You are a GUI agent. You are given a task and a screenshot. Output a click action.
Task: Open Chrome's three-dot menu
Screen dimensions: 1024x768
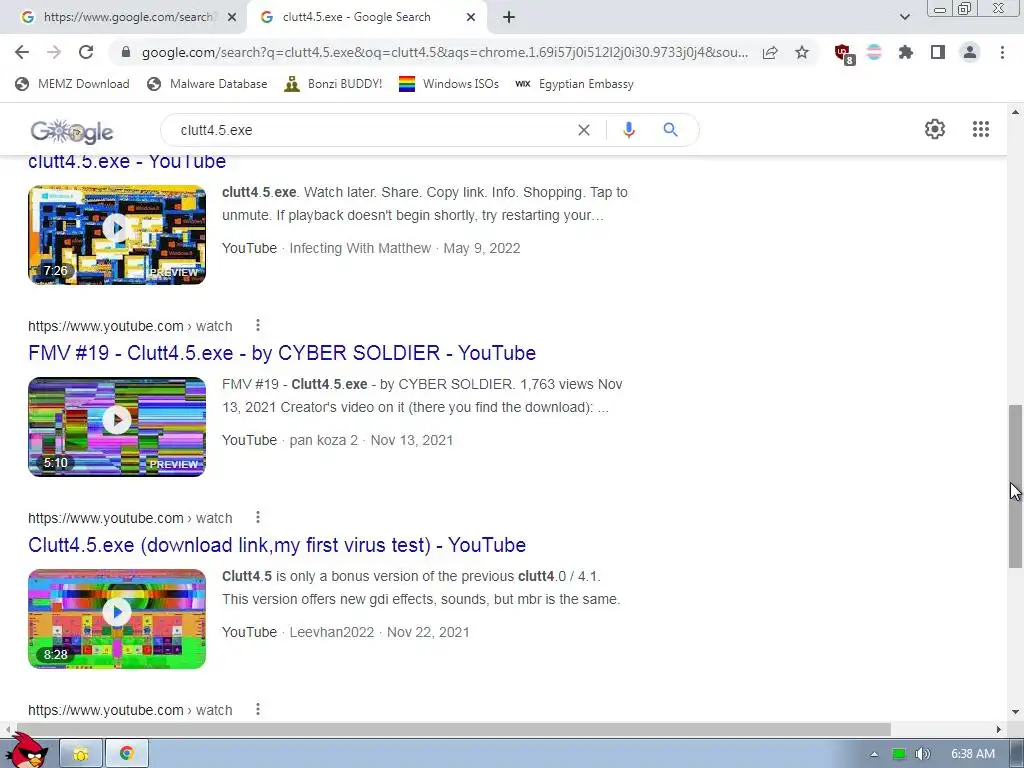[x=1002, y=52]
